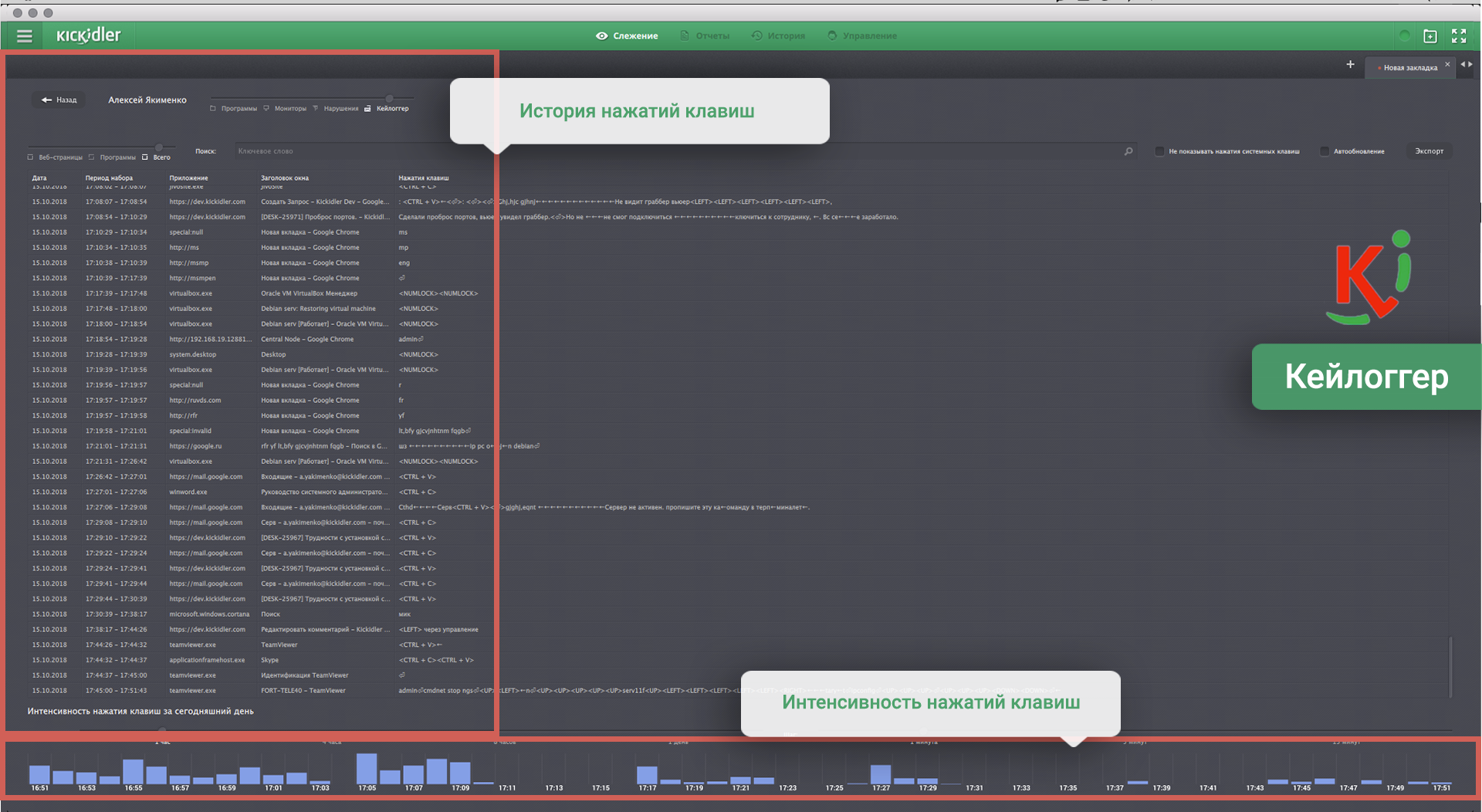1482x812 pixels.
Task: Click the vertical scrollbar of the keystroke table
Action: tap(1450, 666)
